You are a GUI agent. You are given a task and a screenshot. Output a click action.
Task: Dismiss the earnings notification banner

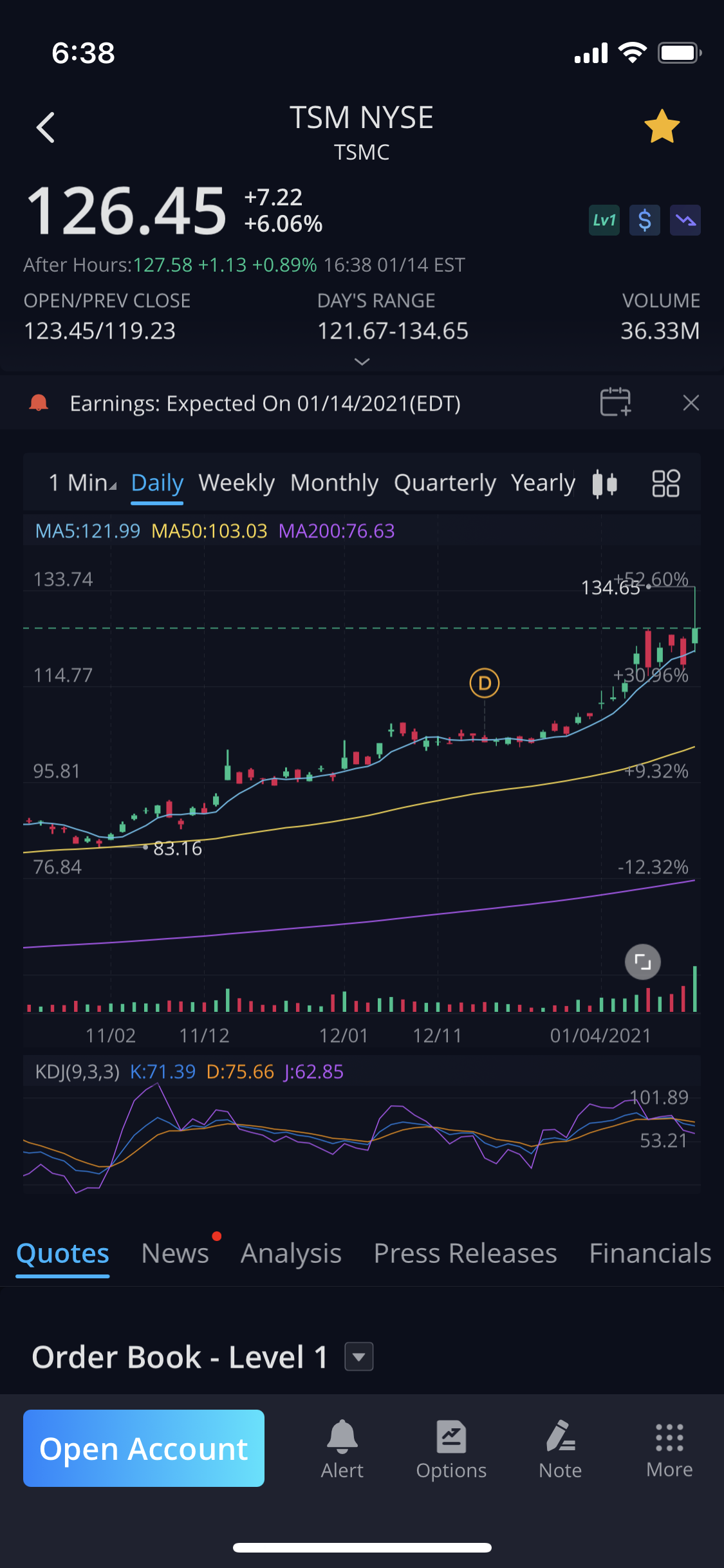[x=691, y=403]
